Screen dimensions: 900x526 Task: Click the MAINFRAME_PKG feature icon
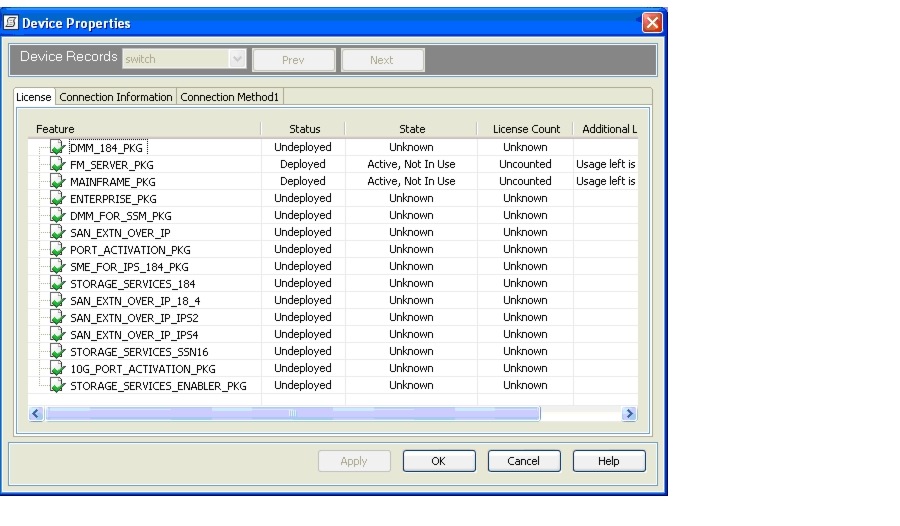tap(57, 182)
